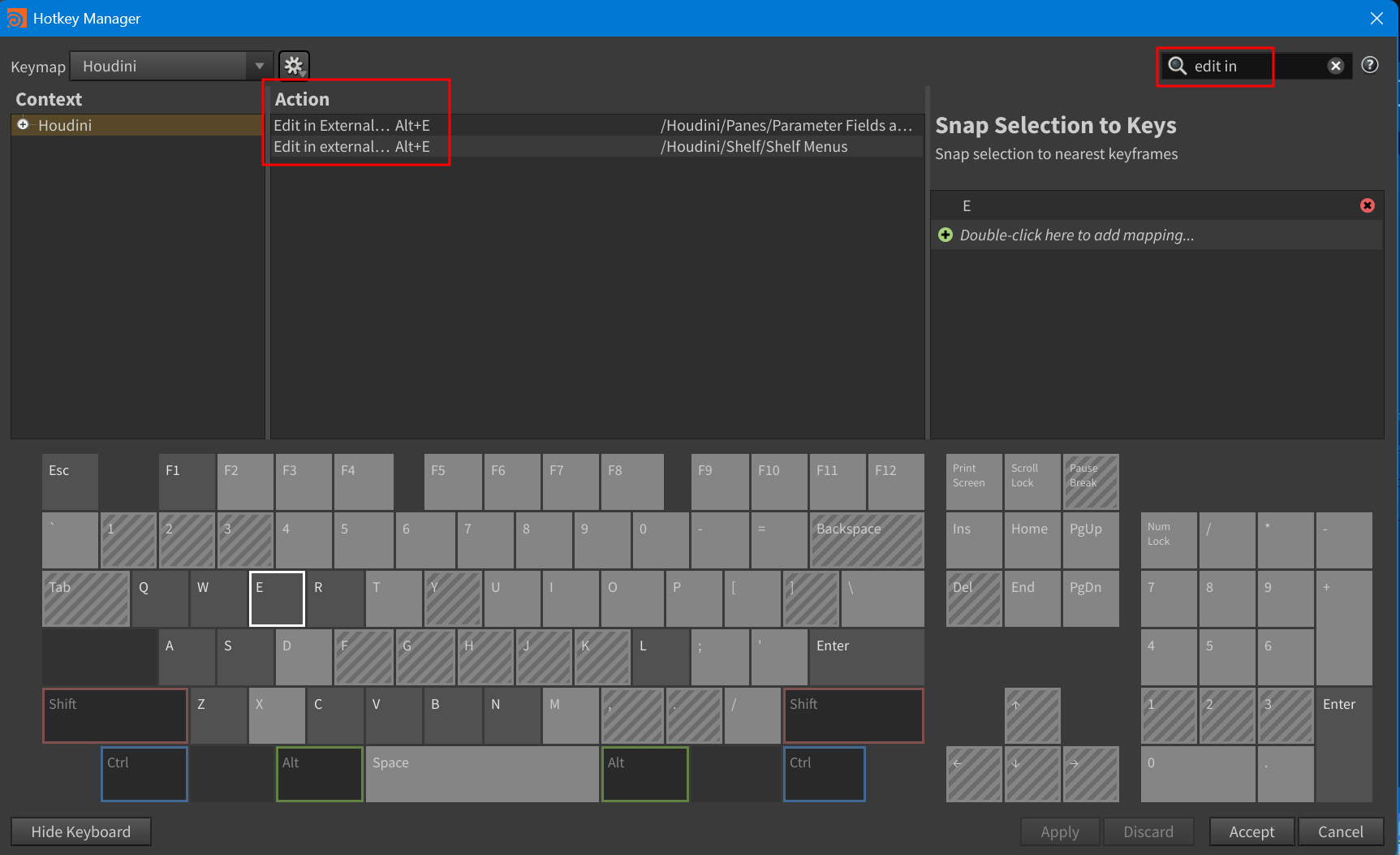Click the down arrow key

1032,774
